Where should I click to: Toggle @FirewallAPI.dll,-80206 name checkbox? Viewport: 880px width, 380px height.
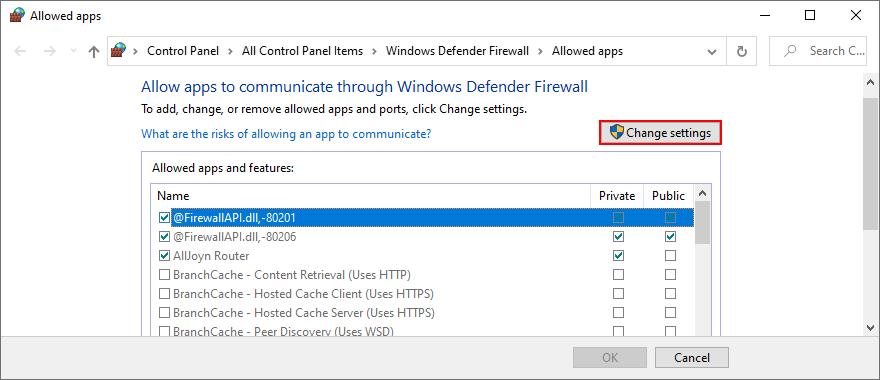coord(164,237)
